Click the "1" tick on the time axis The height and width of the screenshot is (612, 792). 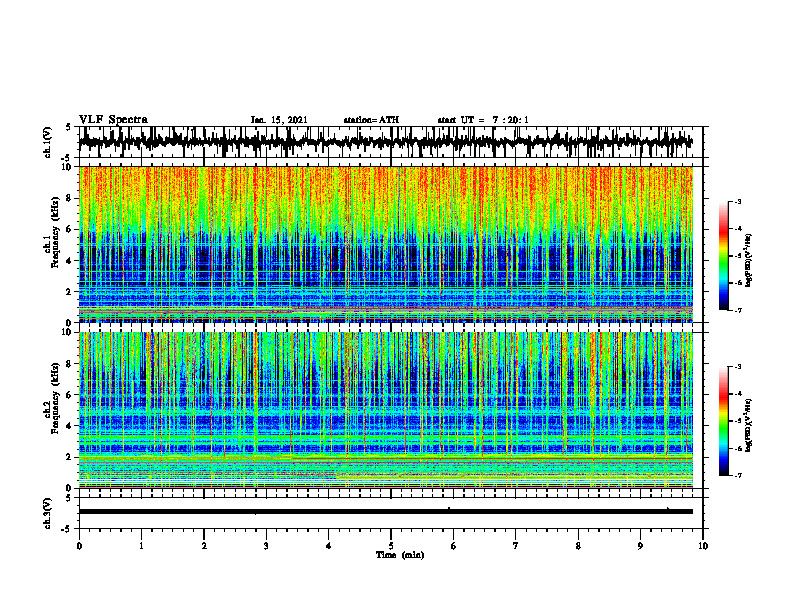(141, 546)
